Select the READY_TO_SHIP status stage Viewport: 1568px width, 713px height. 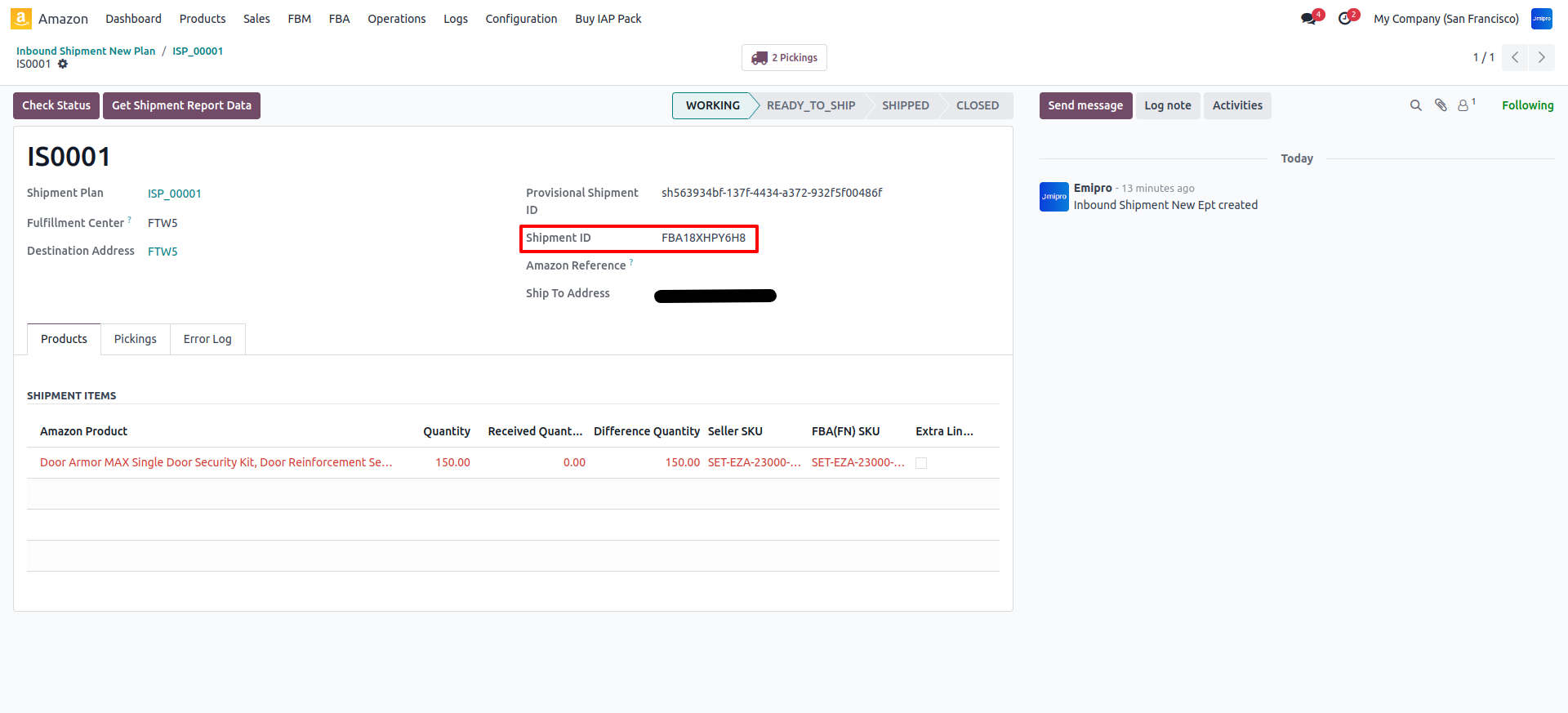coord(810,105)
